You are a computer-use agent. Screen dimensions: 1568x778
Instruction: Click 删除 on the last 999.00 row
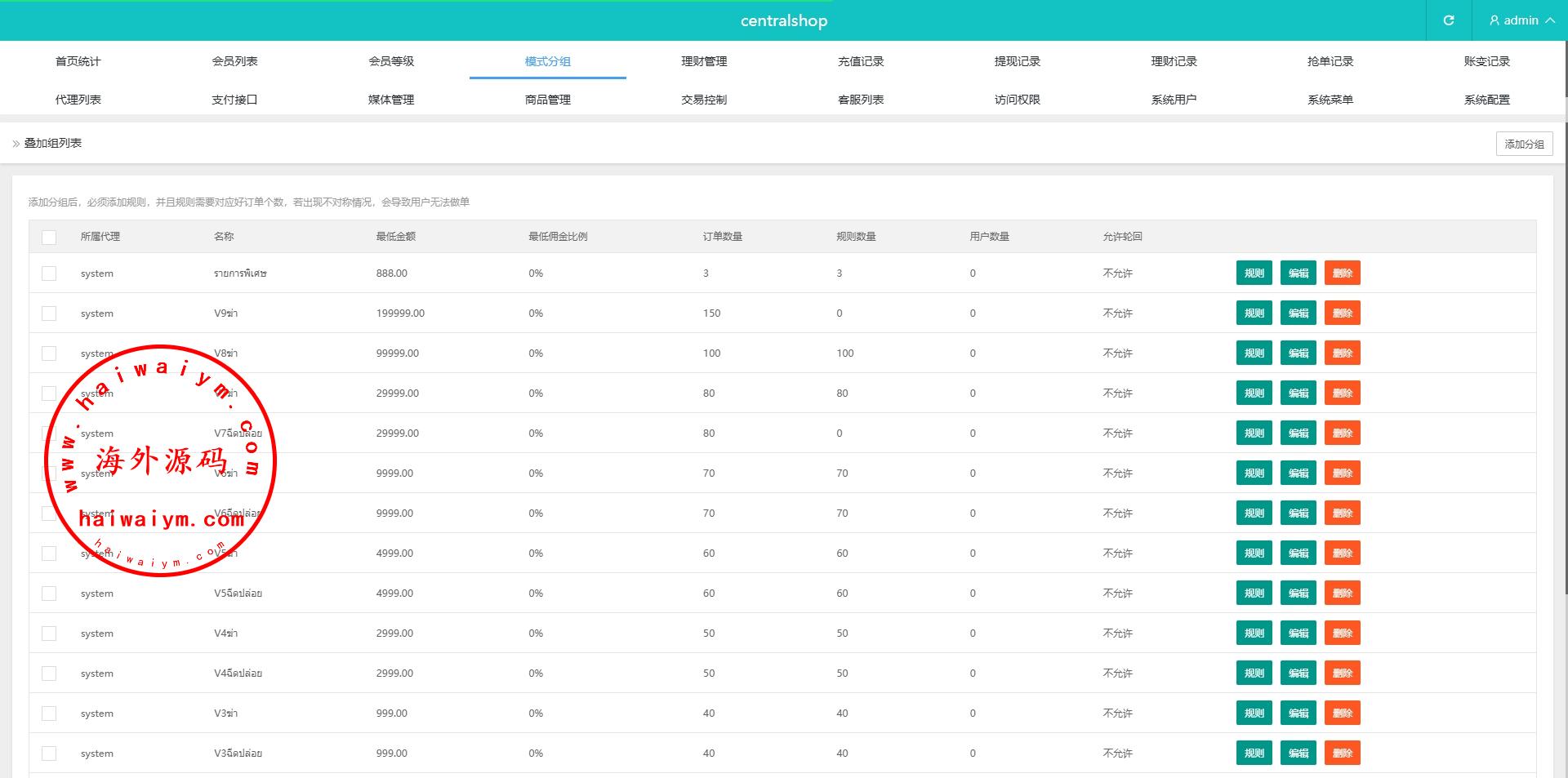point(1342,754)
